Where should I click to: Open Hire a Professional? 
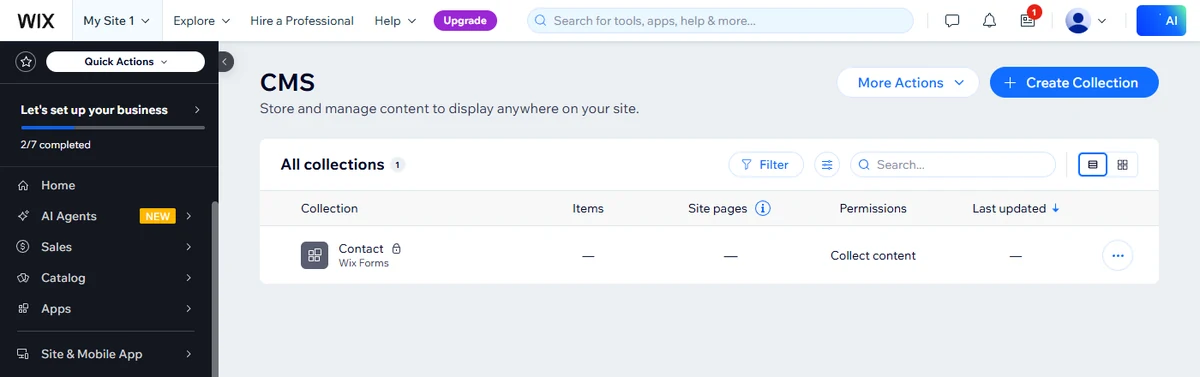[x=302, y=20]
